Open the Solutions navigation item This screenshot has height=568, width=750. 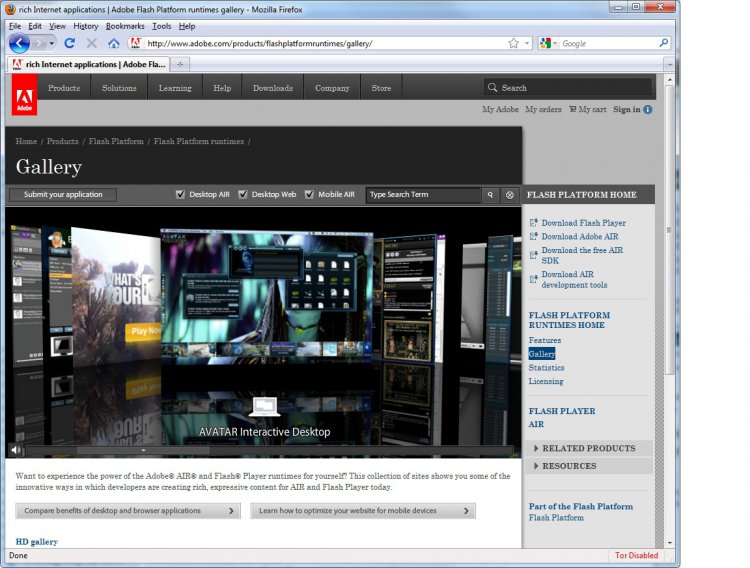click(119, 88)
